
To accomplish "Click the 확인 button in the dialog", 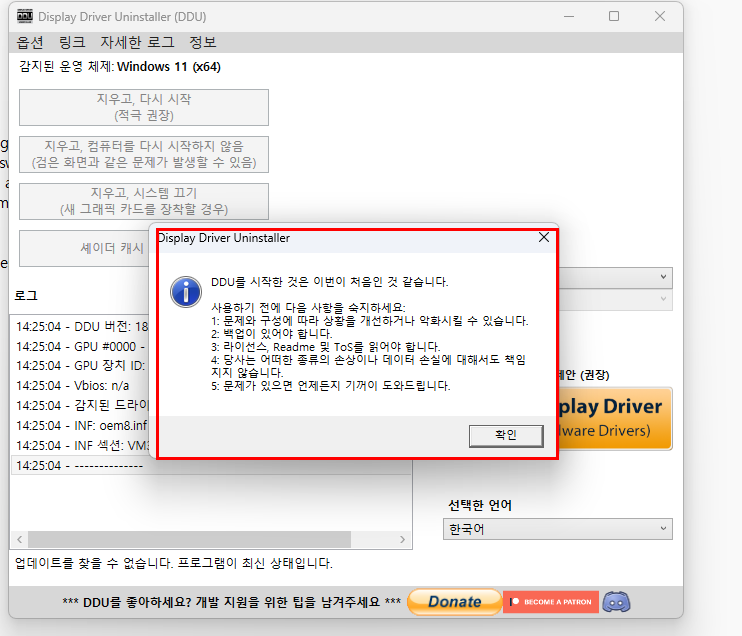I will tap(506, 435).
